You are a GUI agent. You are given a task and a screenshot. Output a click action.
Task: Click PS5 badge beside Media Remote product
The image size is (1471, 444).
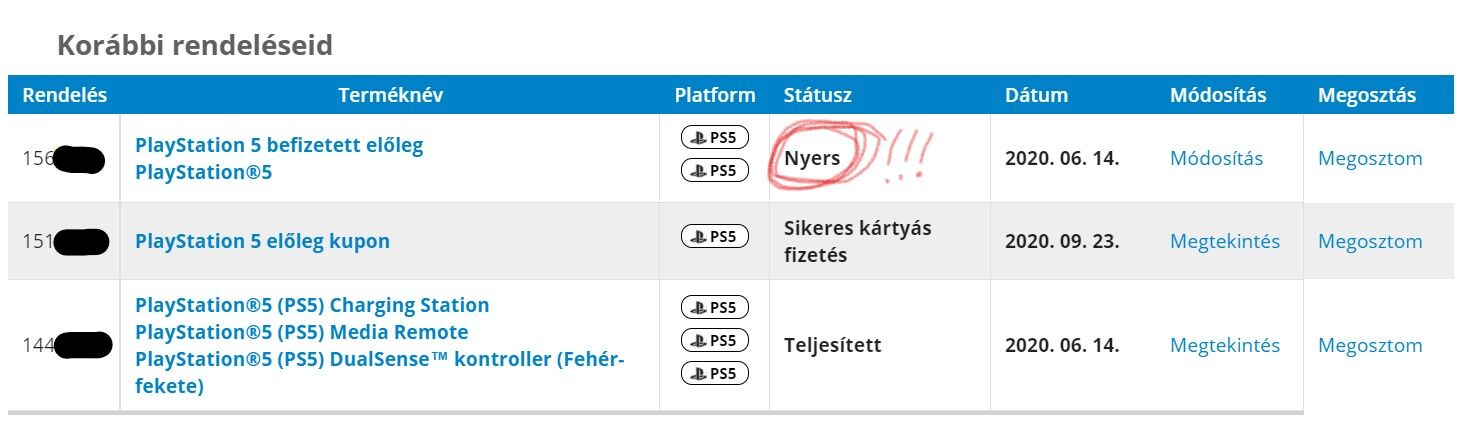[x=714, y=340]
